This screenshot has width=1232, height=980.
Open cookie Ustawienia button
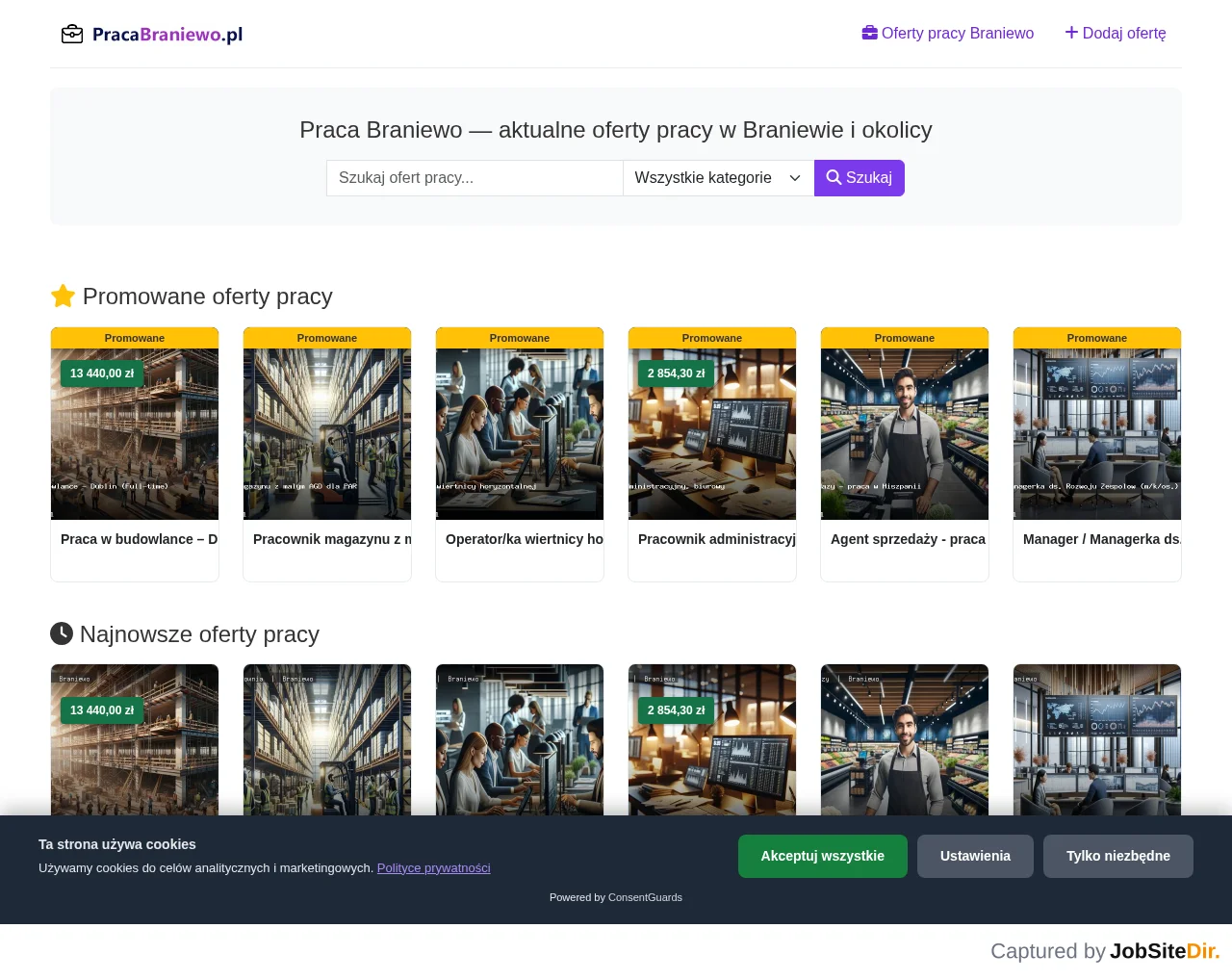pos(975,856)
